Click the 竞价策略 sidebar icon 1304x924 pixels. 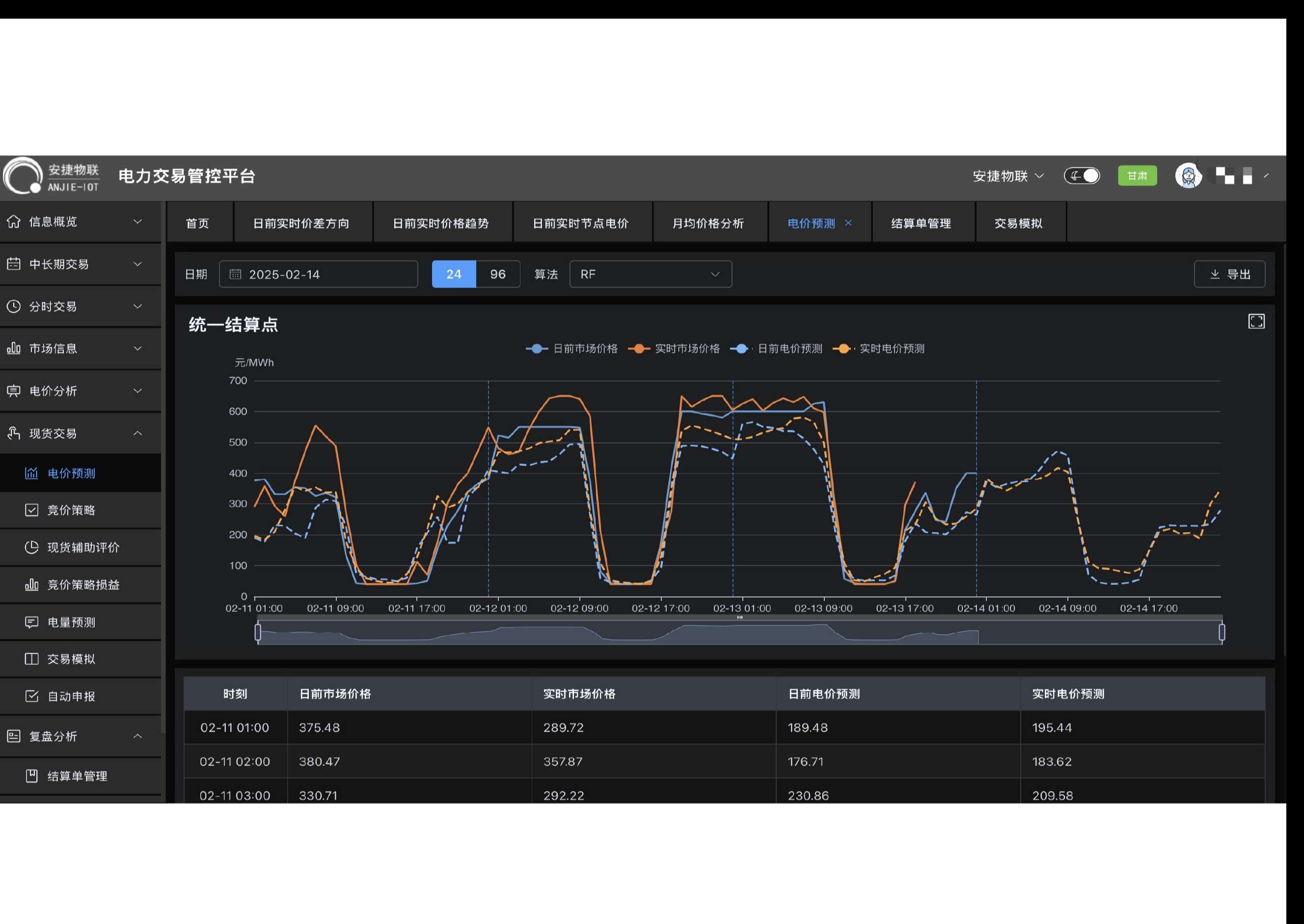coord(32,510)
